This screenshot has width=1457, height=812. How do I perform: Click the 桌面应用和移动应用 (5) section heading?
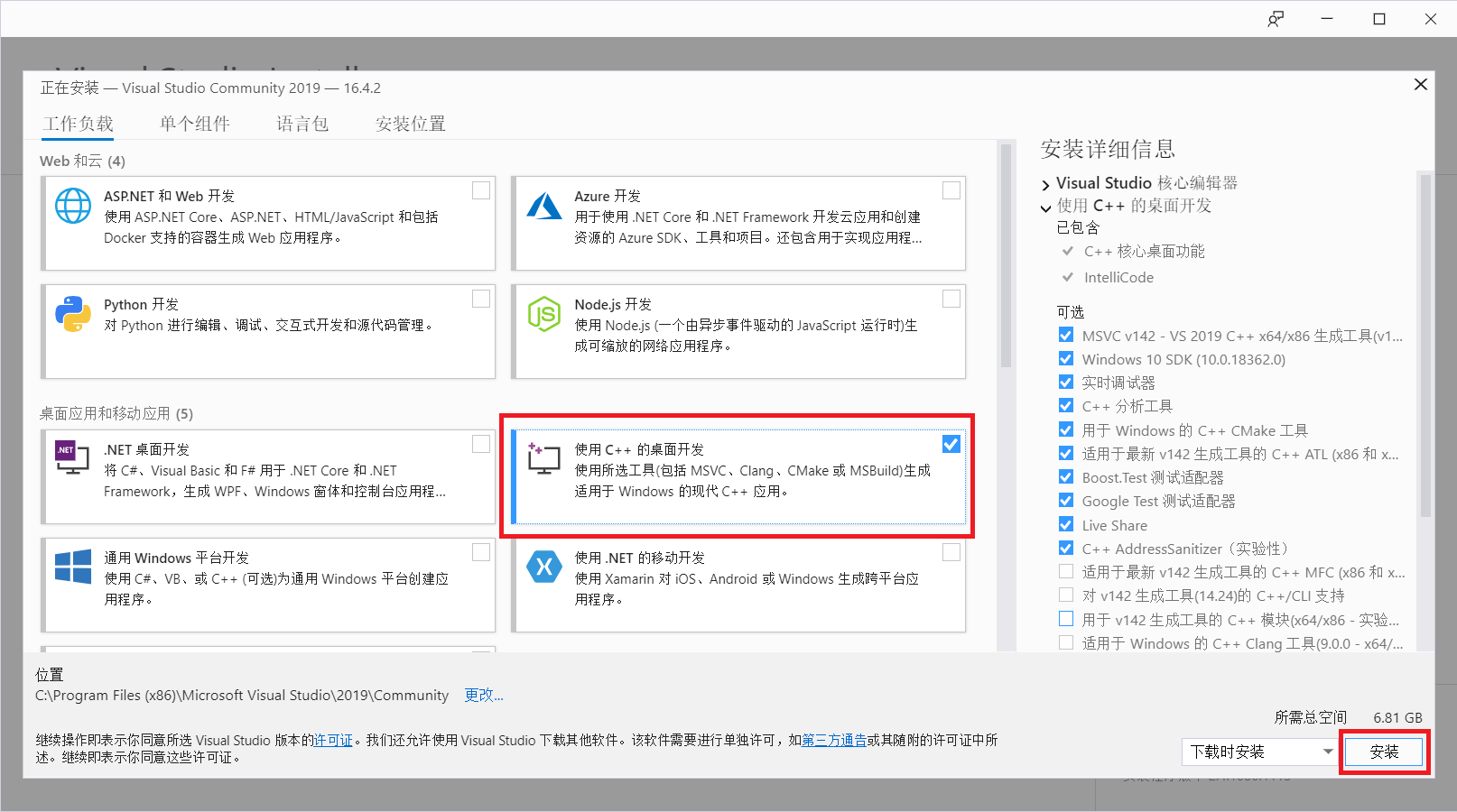(116, 413)
